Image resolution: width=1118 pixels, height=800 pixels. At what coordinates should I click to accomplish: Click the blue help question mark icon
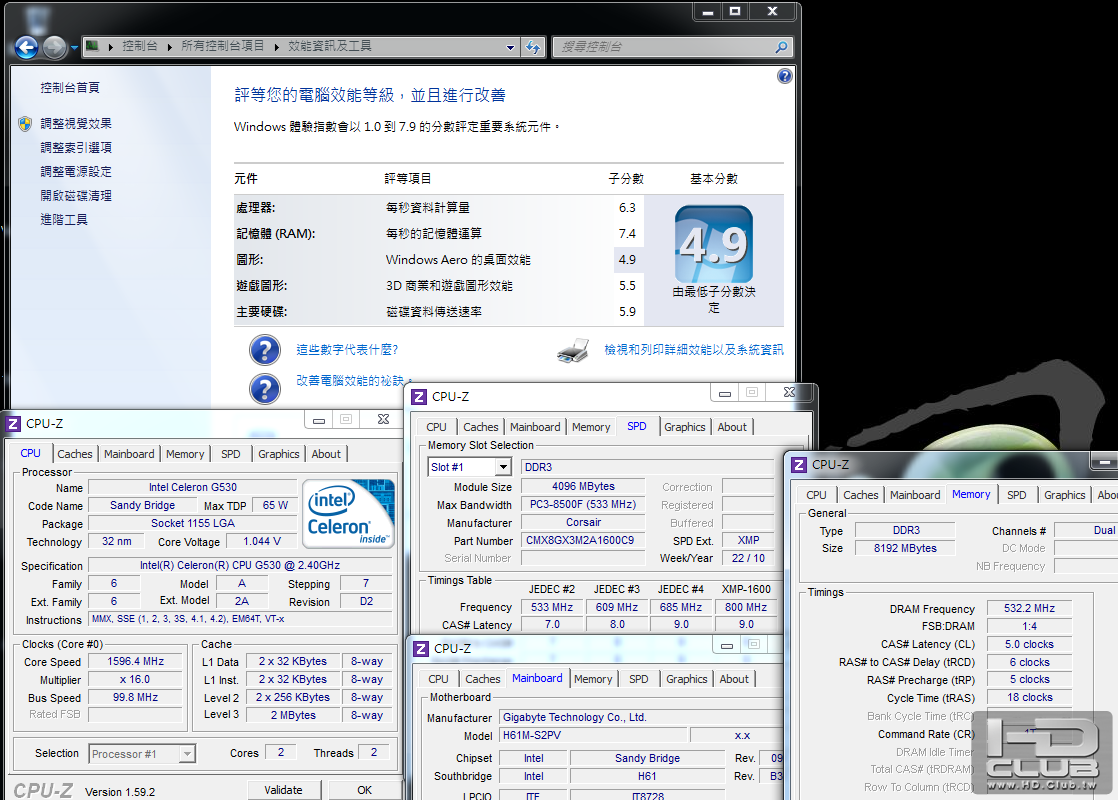(x=785, y=76)
